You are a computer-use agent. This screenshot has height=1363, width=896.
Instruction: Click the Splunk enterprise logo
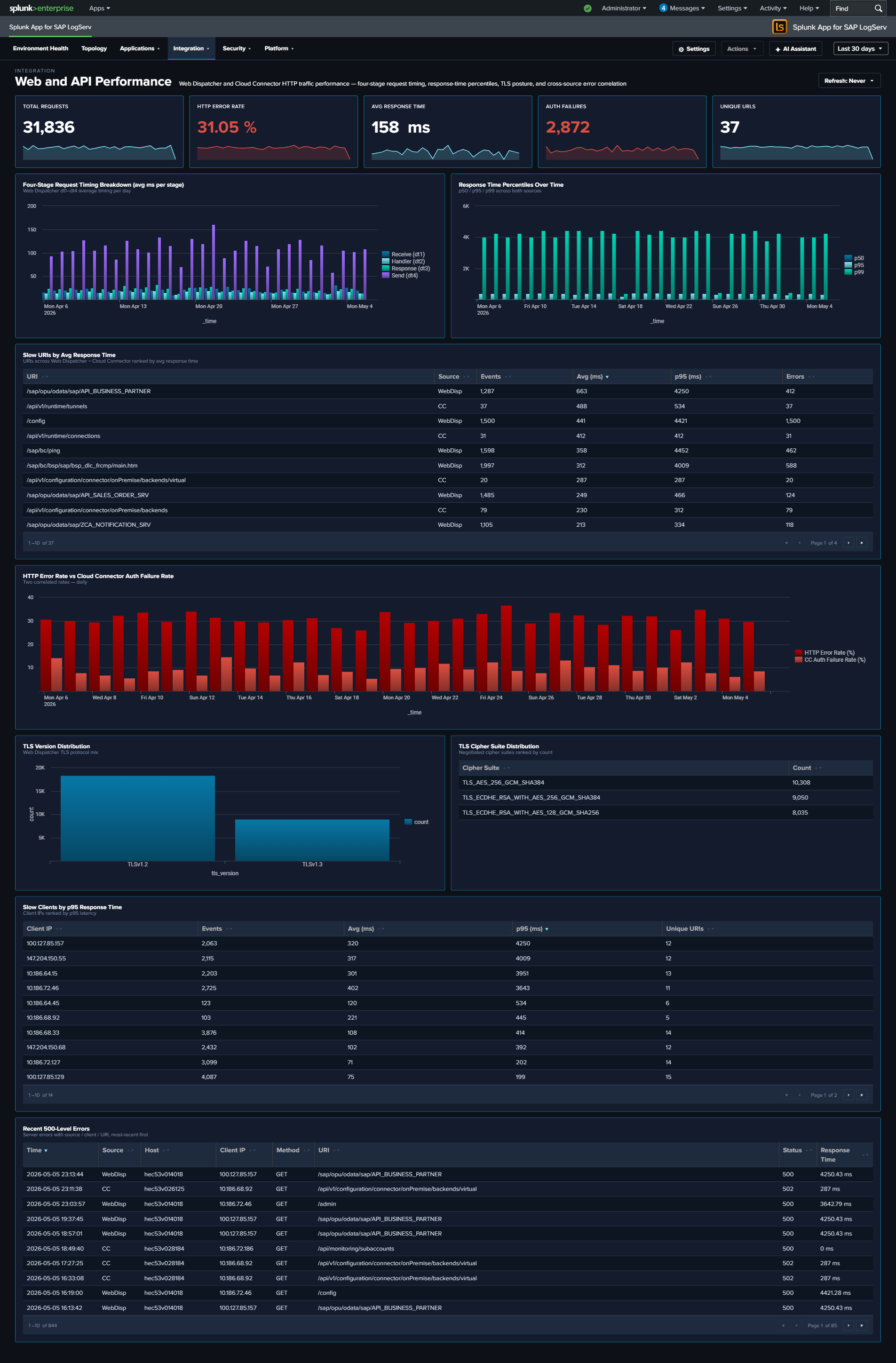pyautogui.click(x=41, y=8)
